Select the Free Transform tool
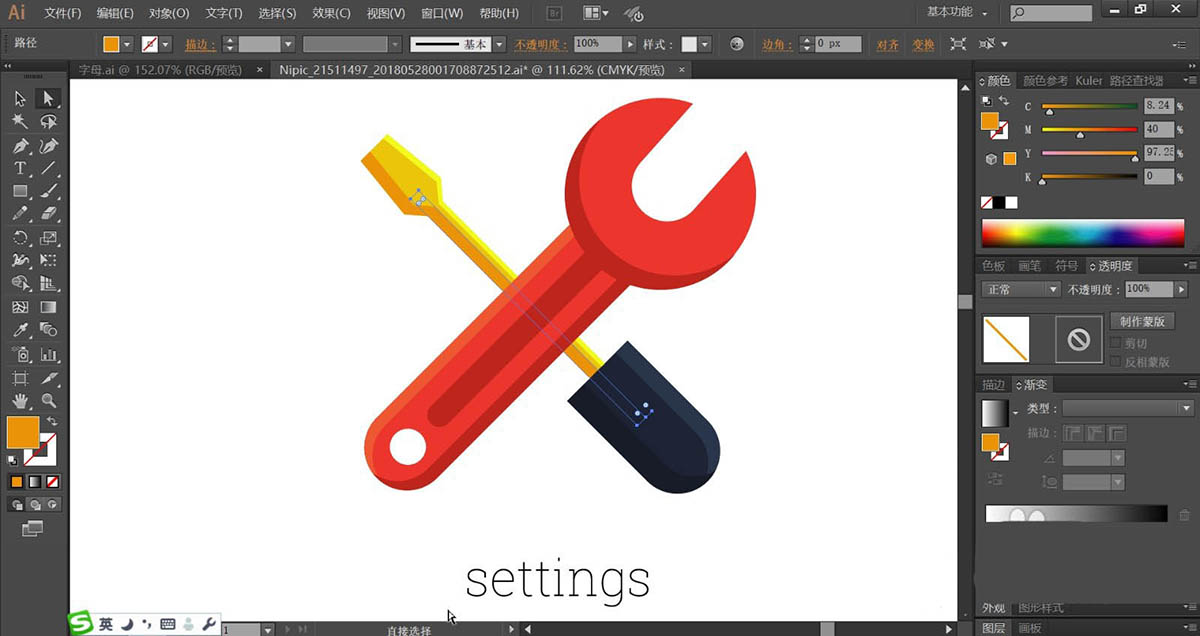 [47, 261]
